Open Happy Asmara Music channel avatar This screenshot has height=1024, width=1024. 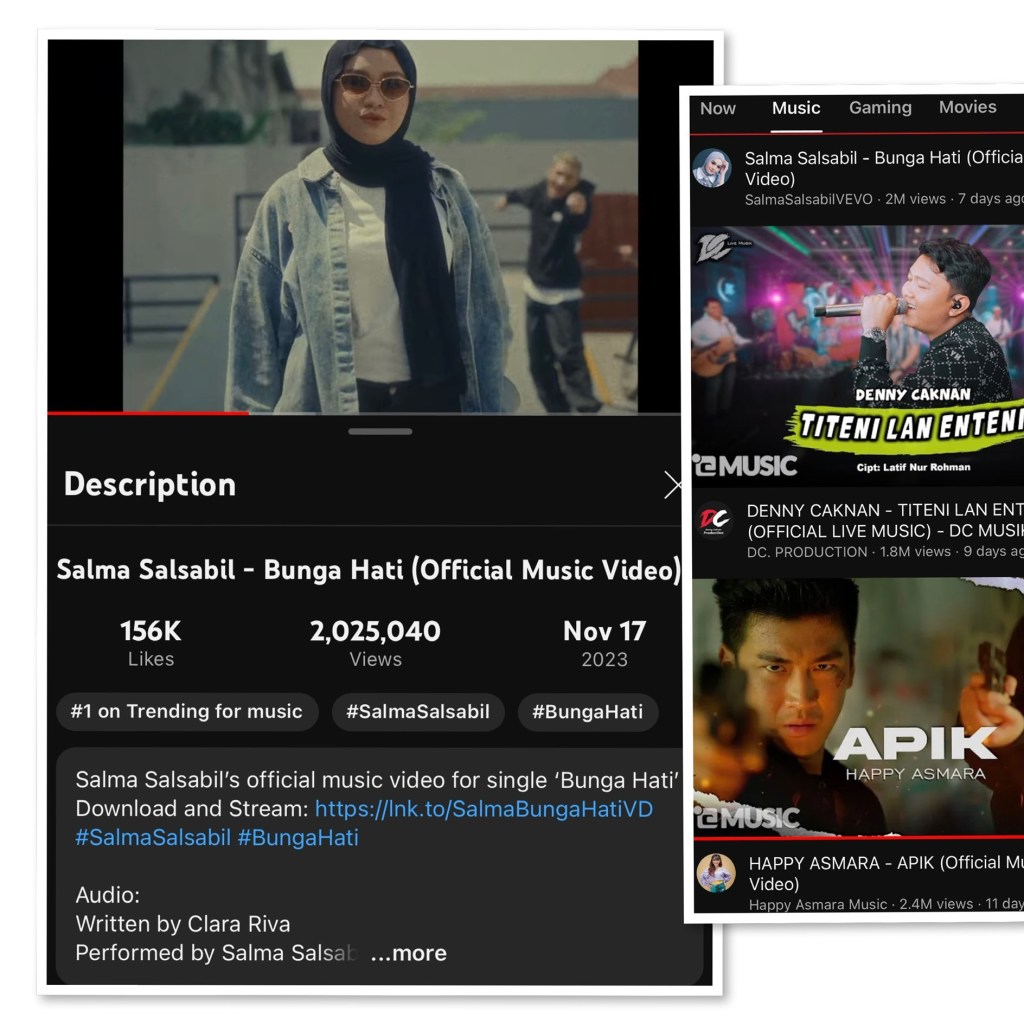tap(716, 873)
